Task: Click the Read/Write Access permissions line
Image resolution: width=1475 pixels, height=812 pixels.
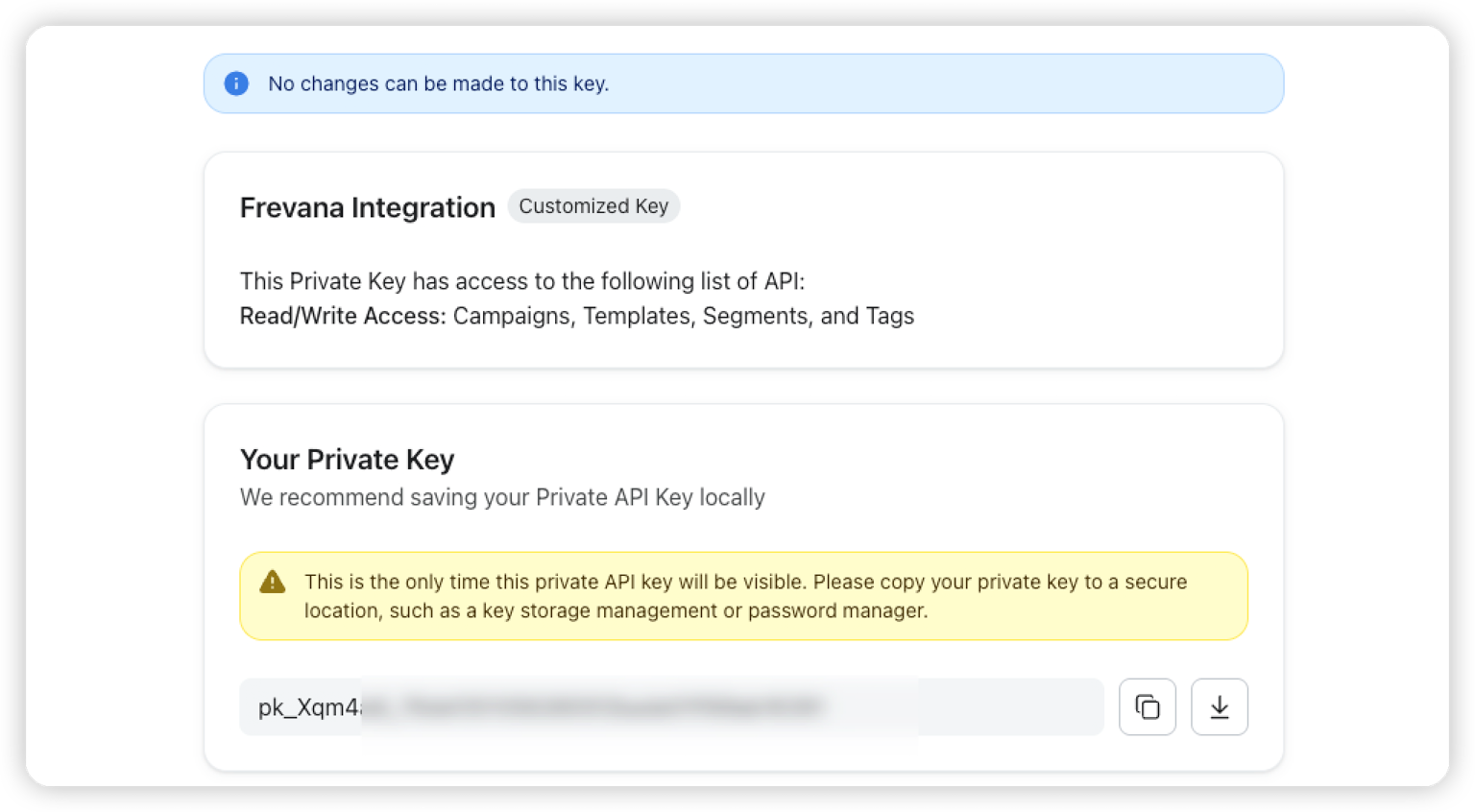Action: tap(576, 316)
